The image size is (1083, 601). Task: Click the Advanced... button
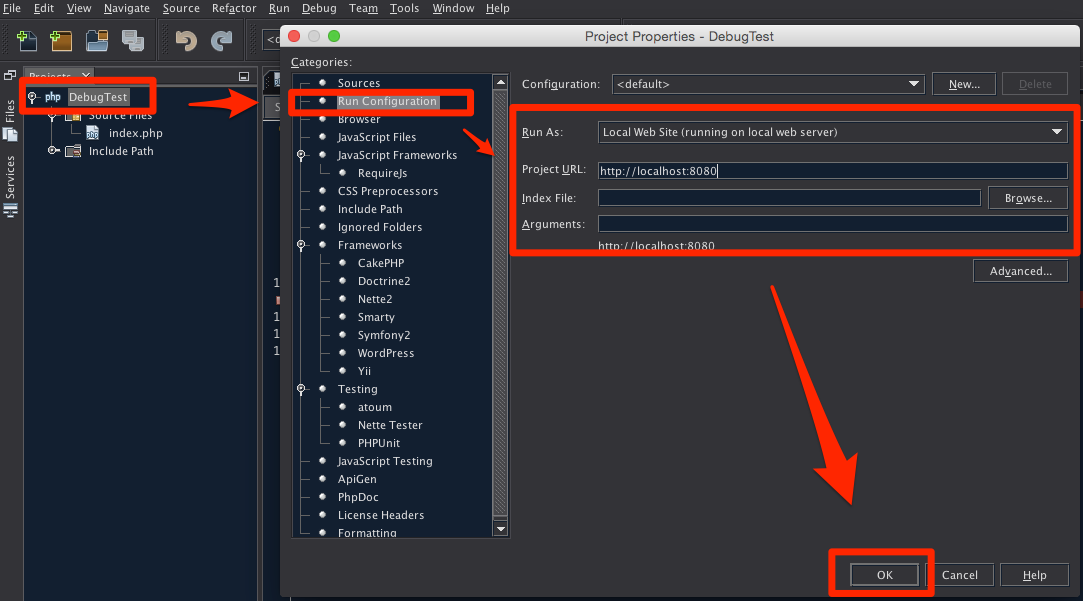coord(1020,271)
